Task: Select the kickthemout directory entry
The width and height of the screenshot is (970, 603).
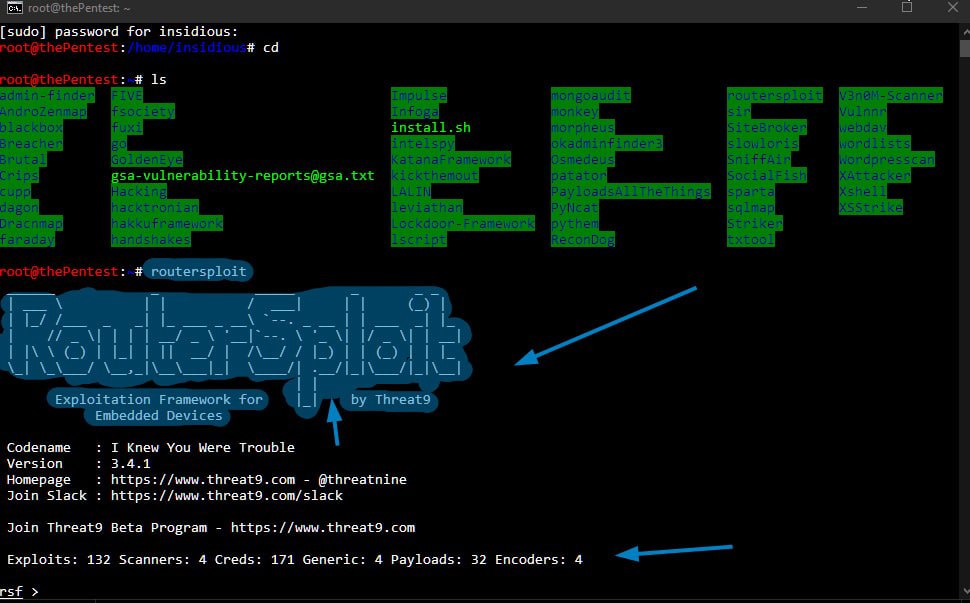Action: tap(435, 176)
